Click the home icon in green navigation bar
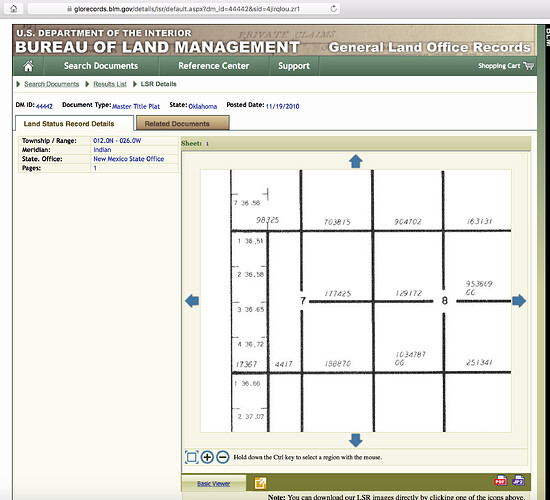This screenshot has width=550, height=500. [28, 66]
